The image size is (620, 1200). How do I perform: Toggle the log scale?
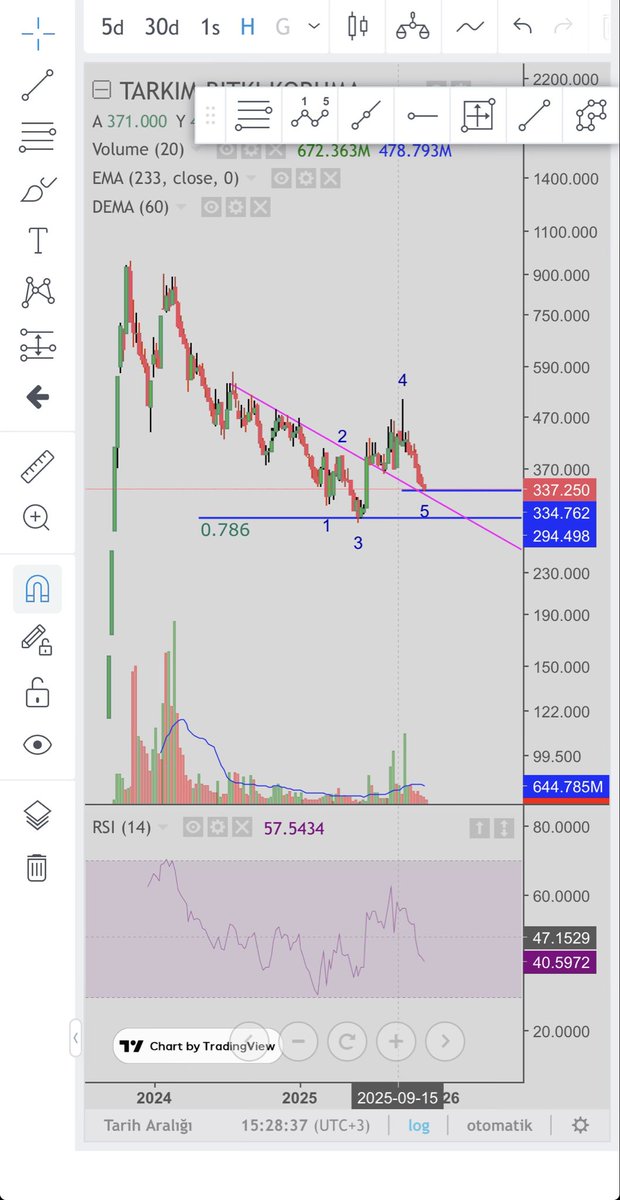click(x=419, y=1125)
